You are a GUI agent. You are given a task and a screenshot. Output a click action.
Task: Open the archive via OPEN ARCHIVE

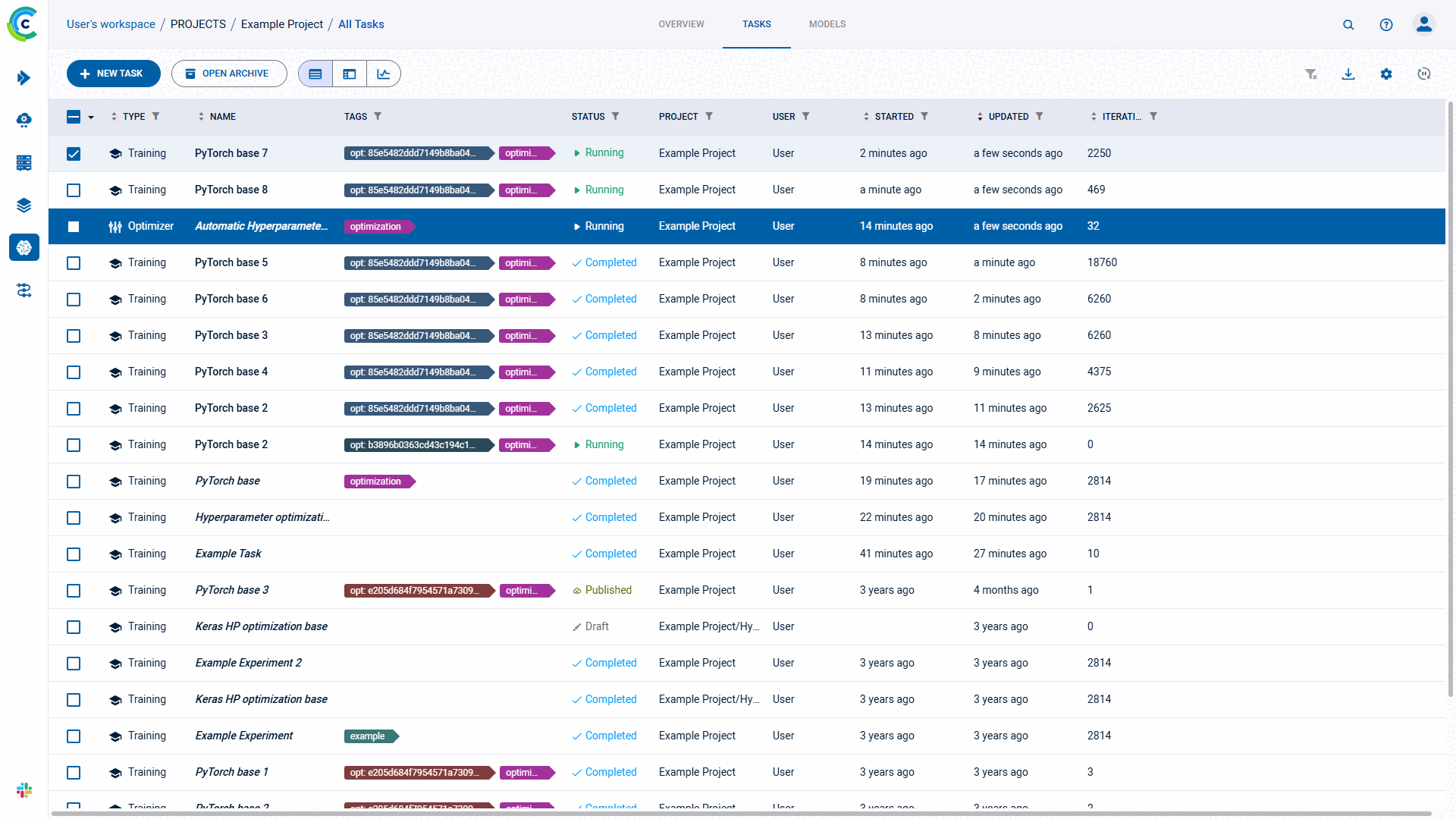point(229,74)
